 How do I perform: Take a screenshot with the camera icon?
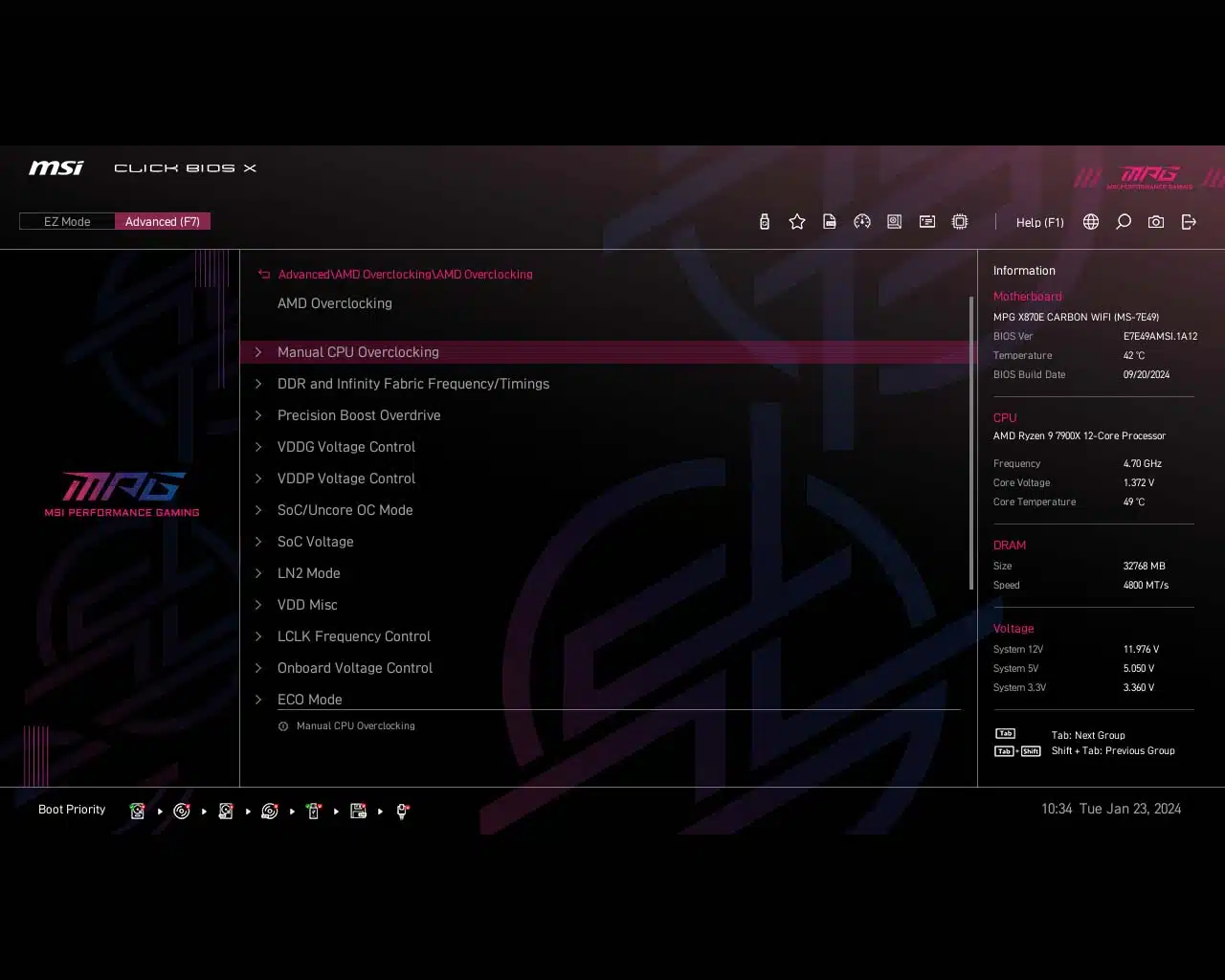coord(1156,222)
